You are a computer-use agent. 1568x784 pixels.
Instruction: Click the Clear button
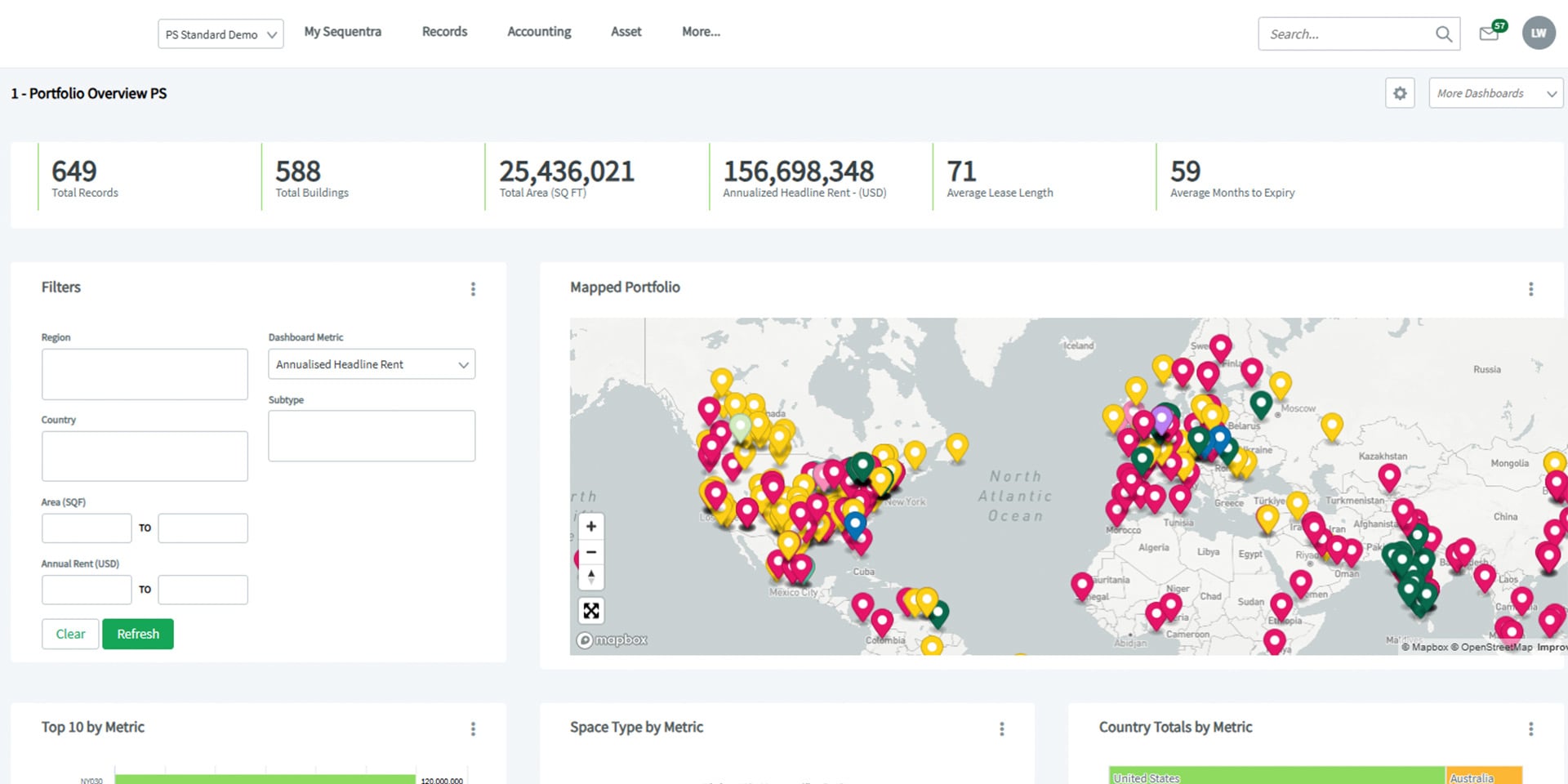[70, 634]
